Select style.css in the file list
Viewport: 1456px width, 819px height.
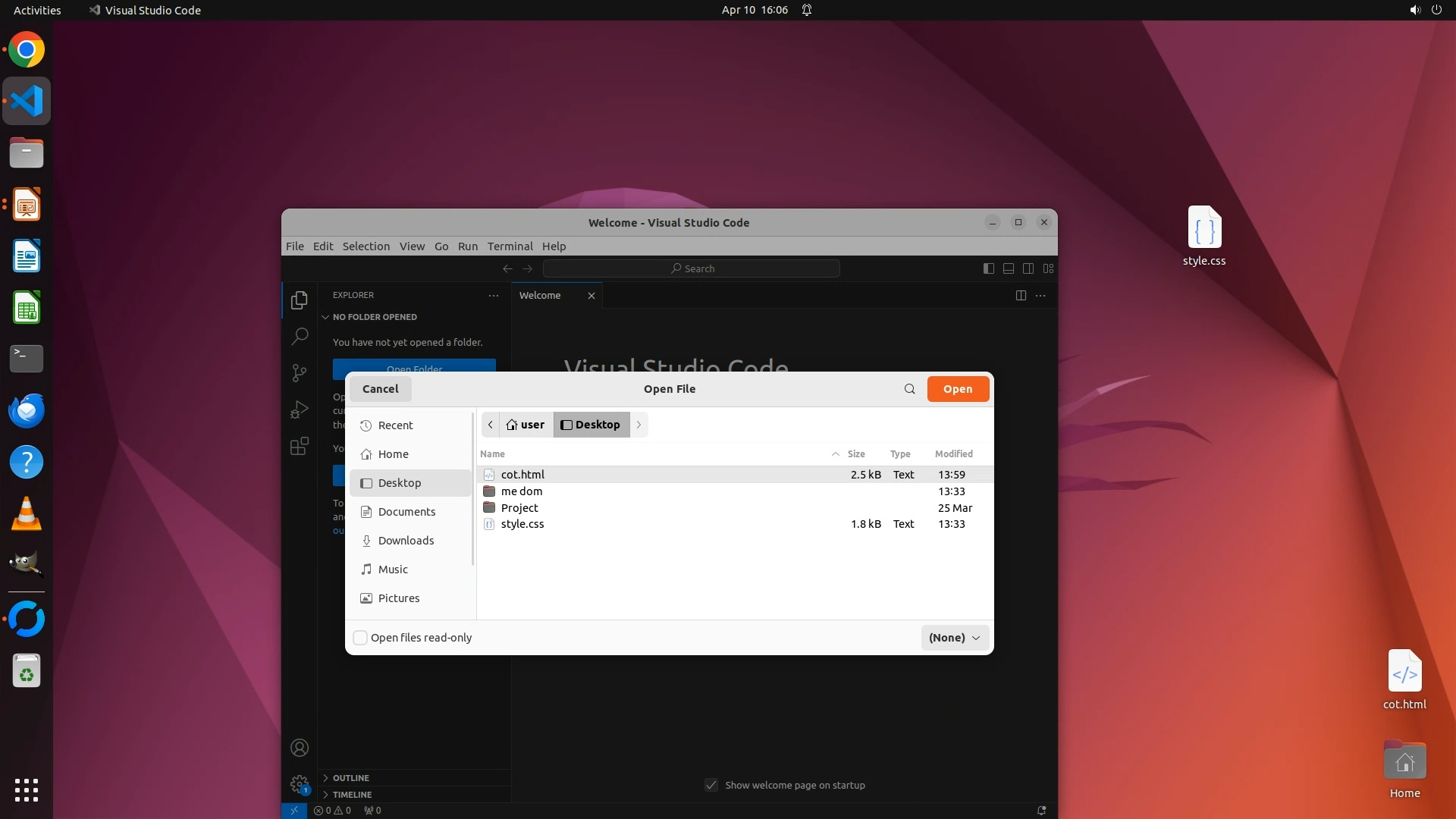[x=522, y=524]
